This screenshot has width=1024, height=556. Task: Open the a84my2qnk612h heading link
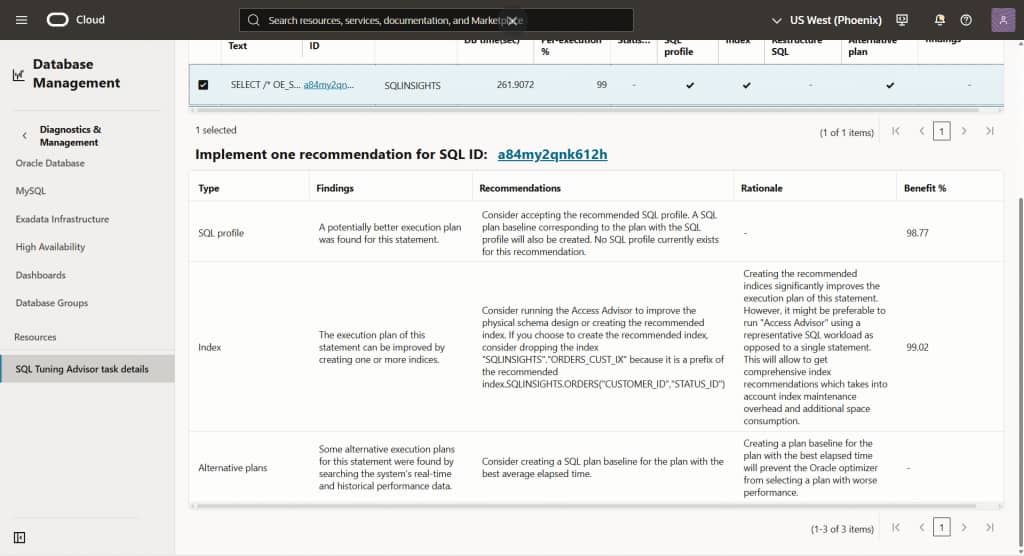click(x=552, y=154)
